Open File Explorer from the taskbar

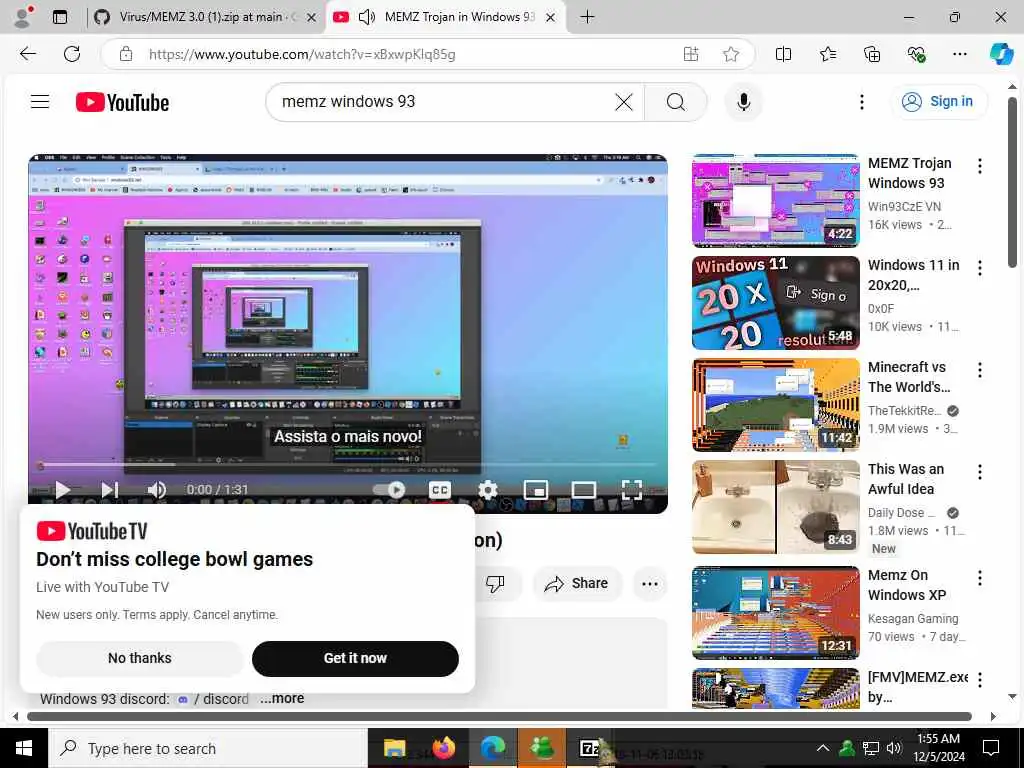394,748
